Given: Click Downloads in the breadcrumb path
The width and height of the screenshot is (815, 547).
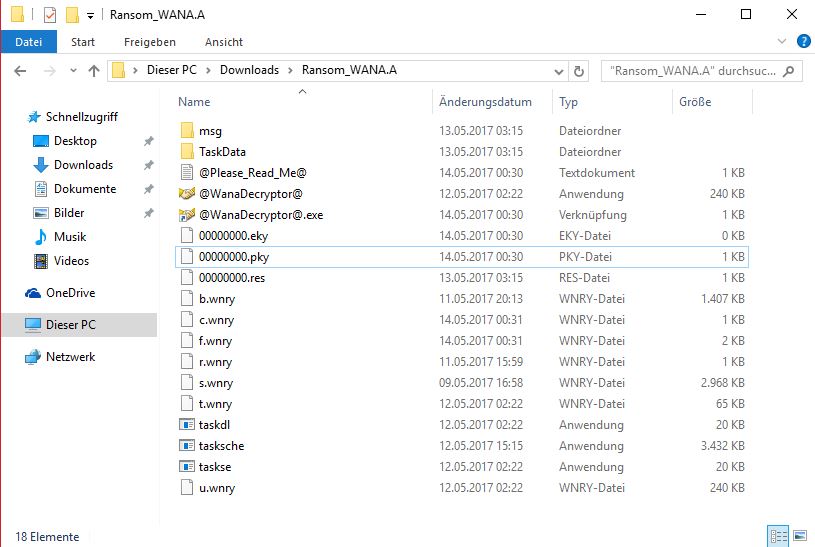Looking at the screenshot, I should [249, 71].
